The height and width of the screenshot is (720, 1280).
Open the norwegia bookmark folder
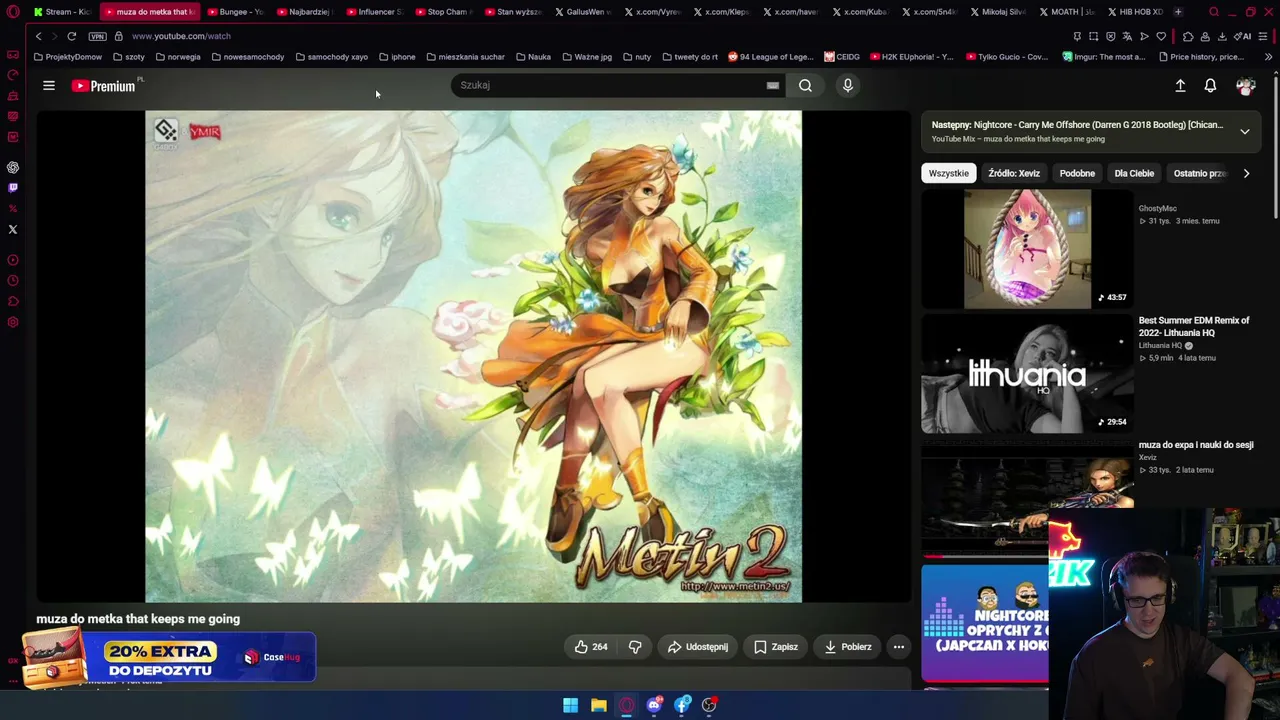178,57
